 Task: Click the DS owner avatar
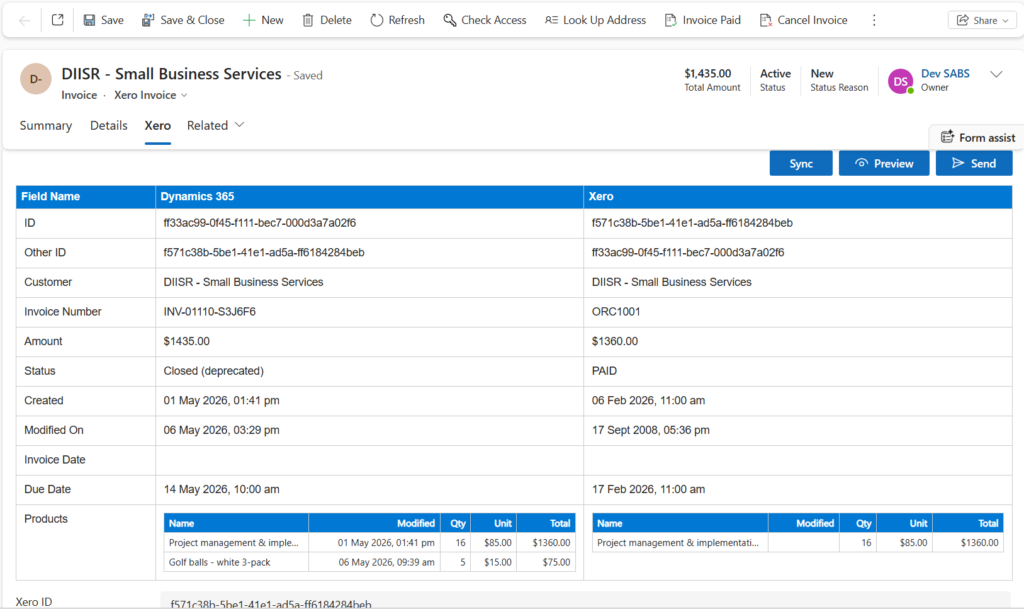901,81
